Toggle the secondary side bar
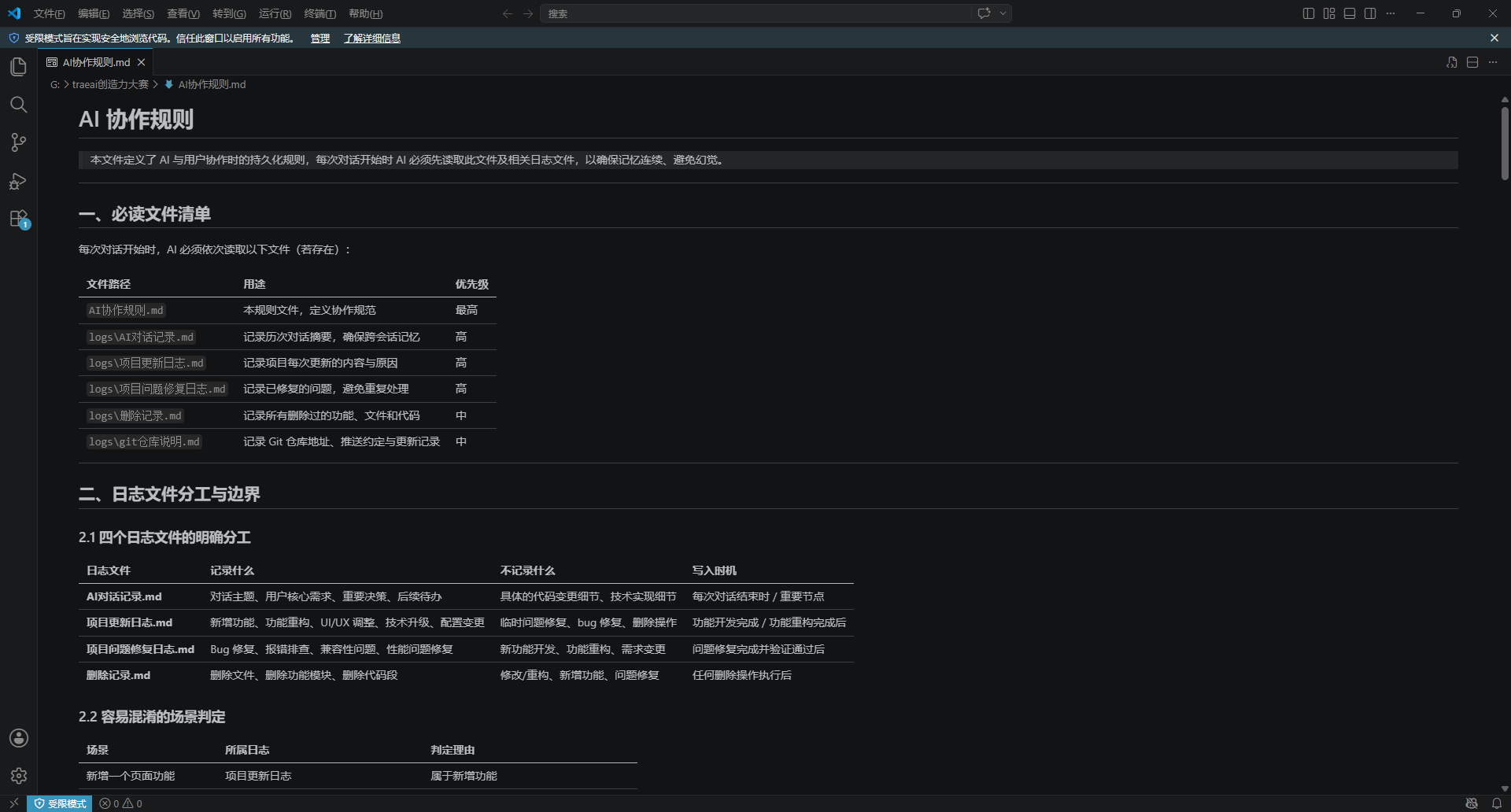 pyautogui.click(x=1370, y=13)
